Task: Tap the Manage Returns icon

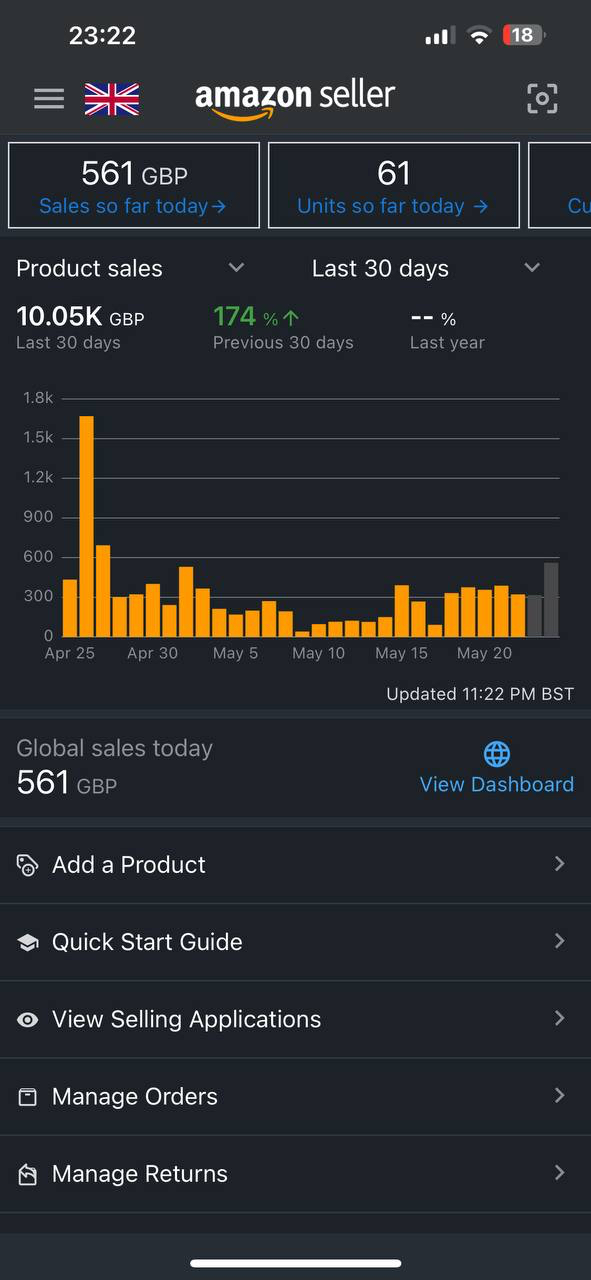Action: point(27,1173)
